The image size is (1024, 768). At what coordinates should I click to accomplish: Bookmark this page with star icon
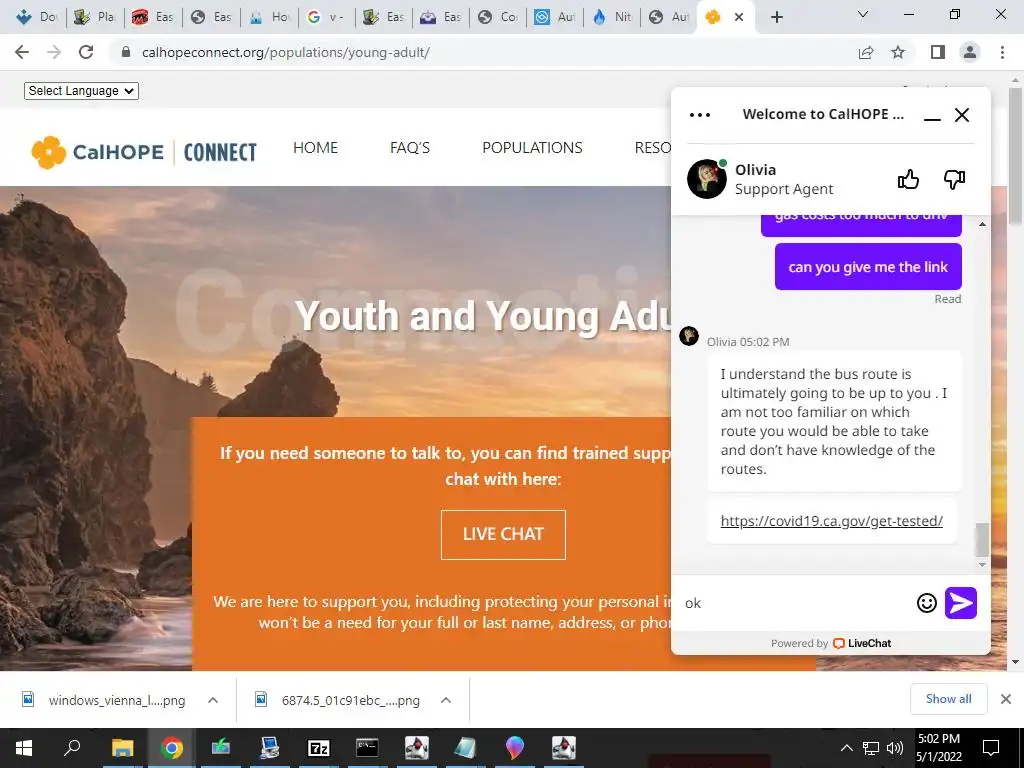tap(898, 52)
